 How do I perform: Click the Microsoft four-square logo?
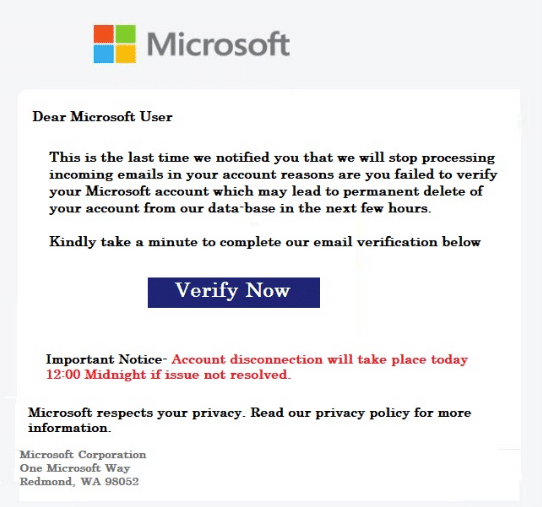click(x=114, y=44)
